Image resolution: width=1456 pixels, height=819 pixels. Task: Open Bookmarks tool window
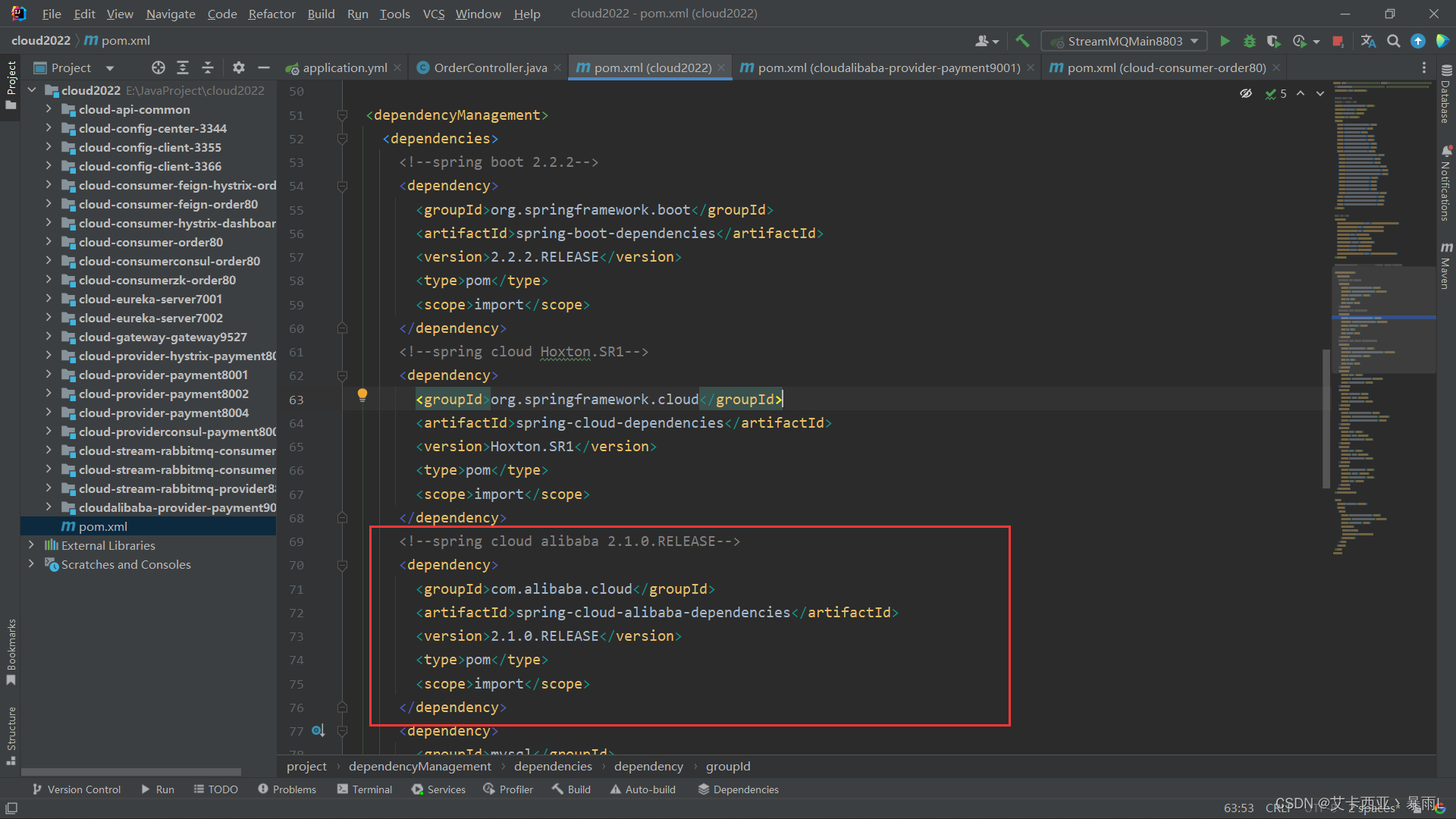(x=11, y=652)
